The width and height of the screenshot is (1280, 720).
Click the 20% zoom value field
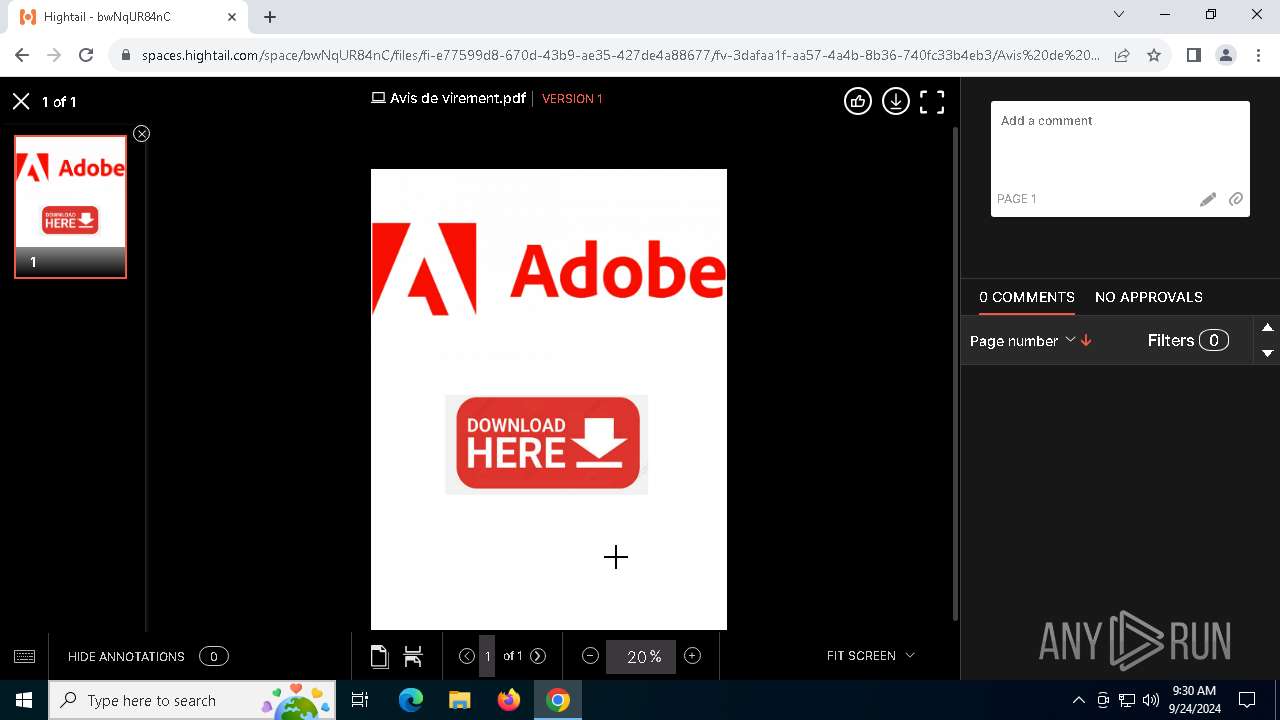[x=641, y=657]
